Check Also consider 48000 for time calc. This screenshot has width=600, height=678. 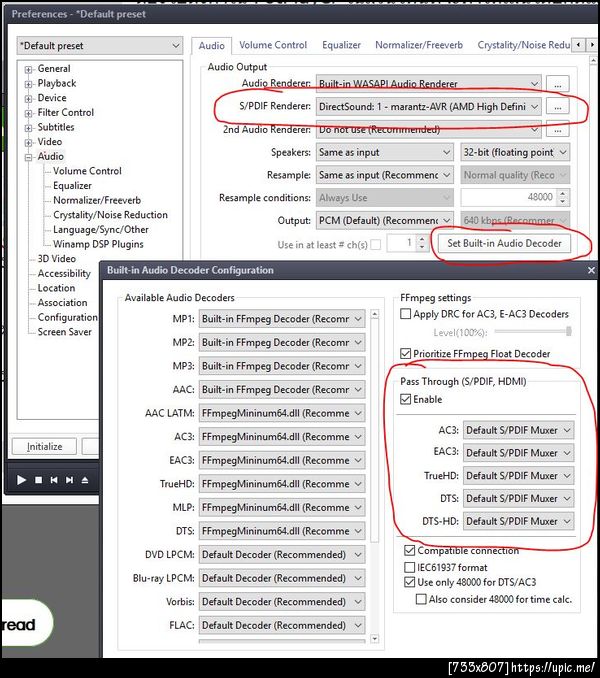(421, 599)
